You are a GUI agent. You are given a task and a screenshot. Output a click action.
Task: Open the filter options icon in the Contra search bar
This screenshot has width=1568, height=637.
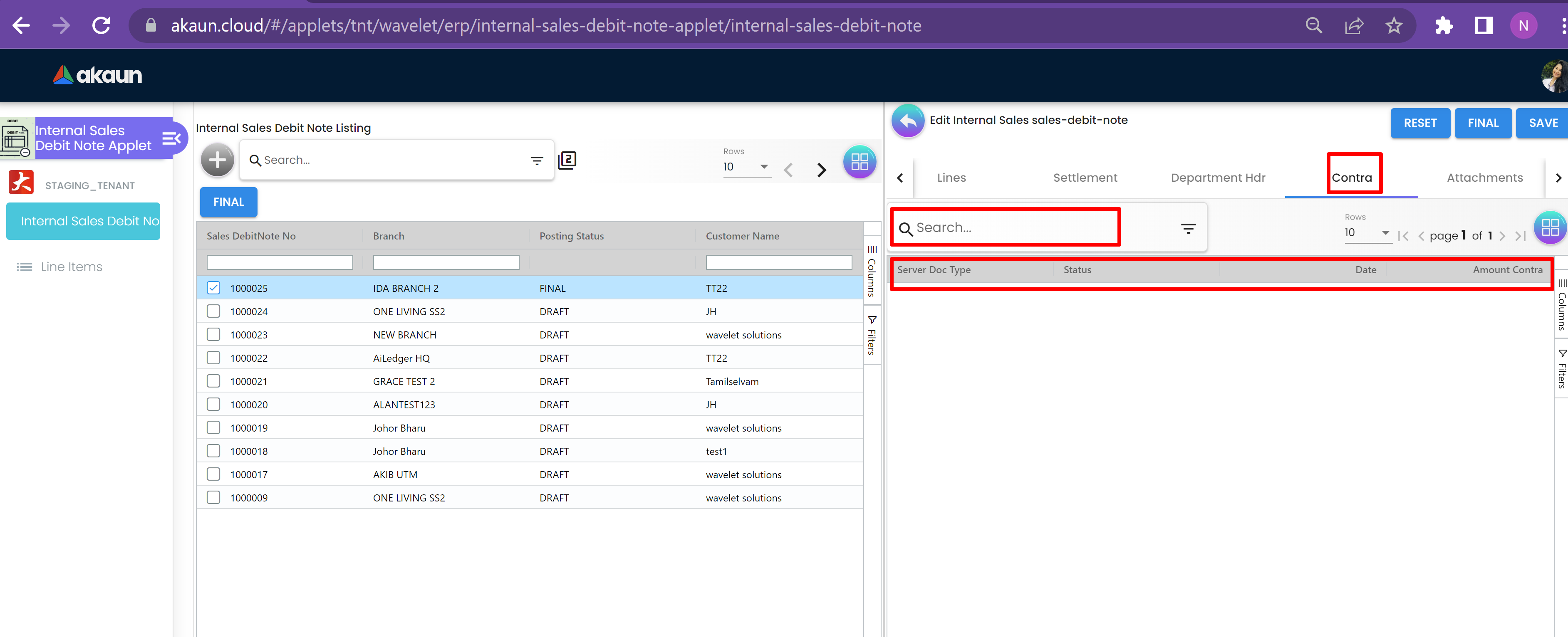click(1188, 228)
